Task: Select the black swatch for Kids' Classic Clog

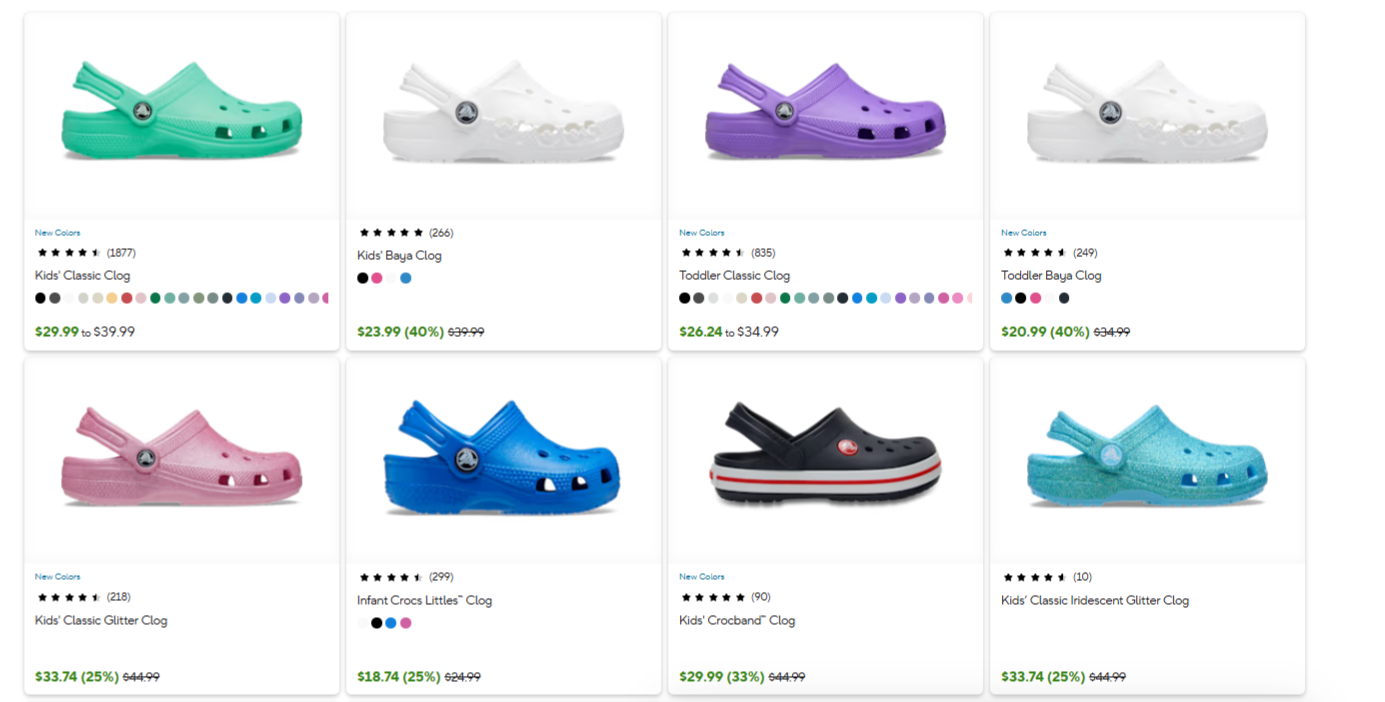Action: (40, 297)
